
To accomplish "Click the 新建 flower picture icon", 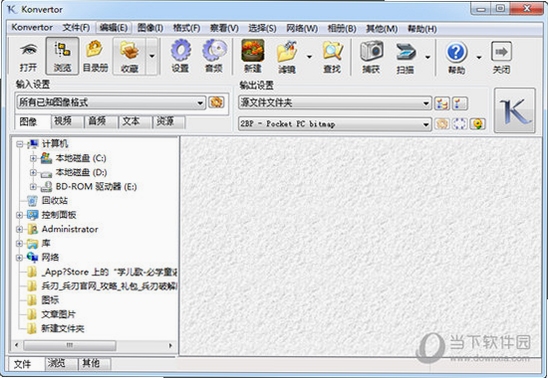I will click(x=253, y=51).
